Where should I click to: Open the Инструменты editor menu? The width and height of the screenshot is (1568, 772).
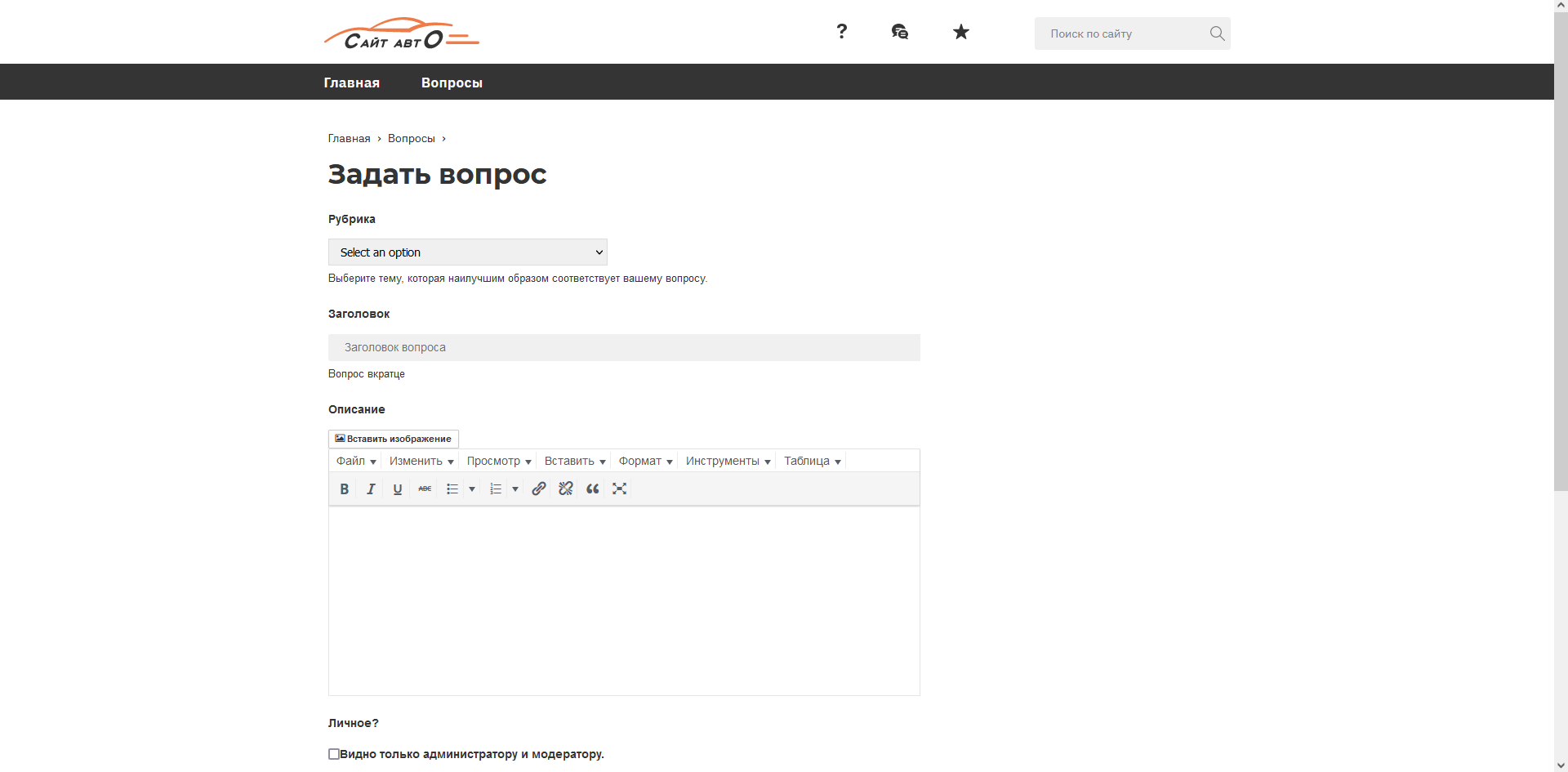tap(728, 461)
